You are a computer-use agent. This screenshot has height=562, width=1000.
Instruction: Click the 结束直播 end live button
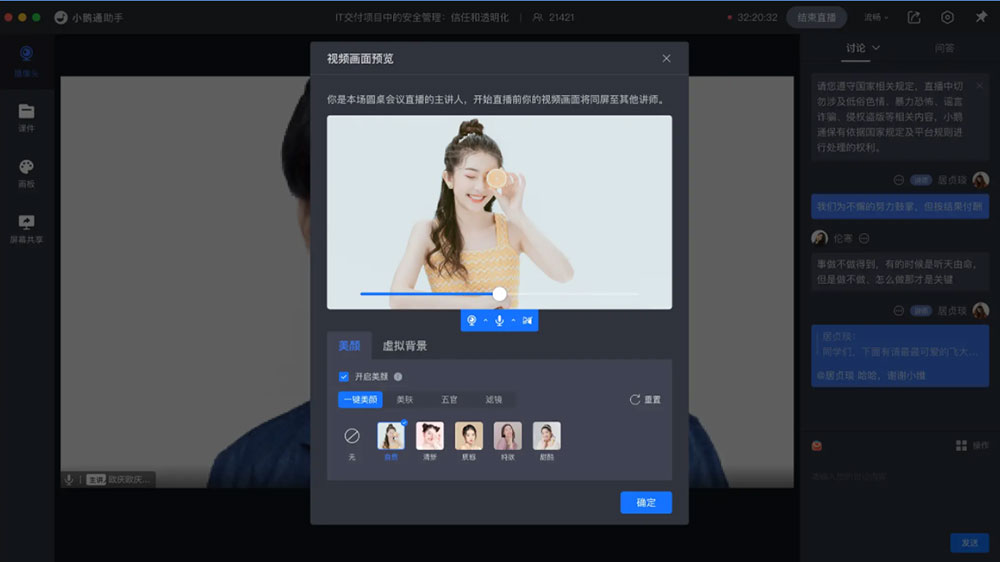817,17
